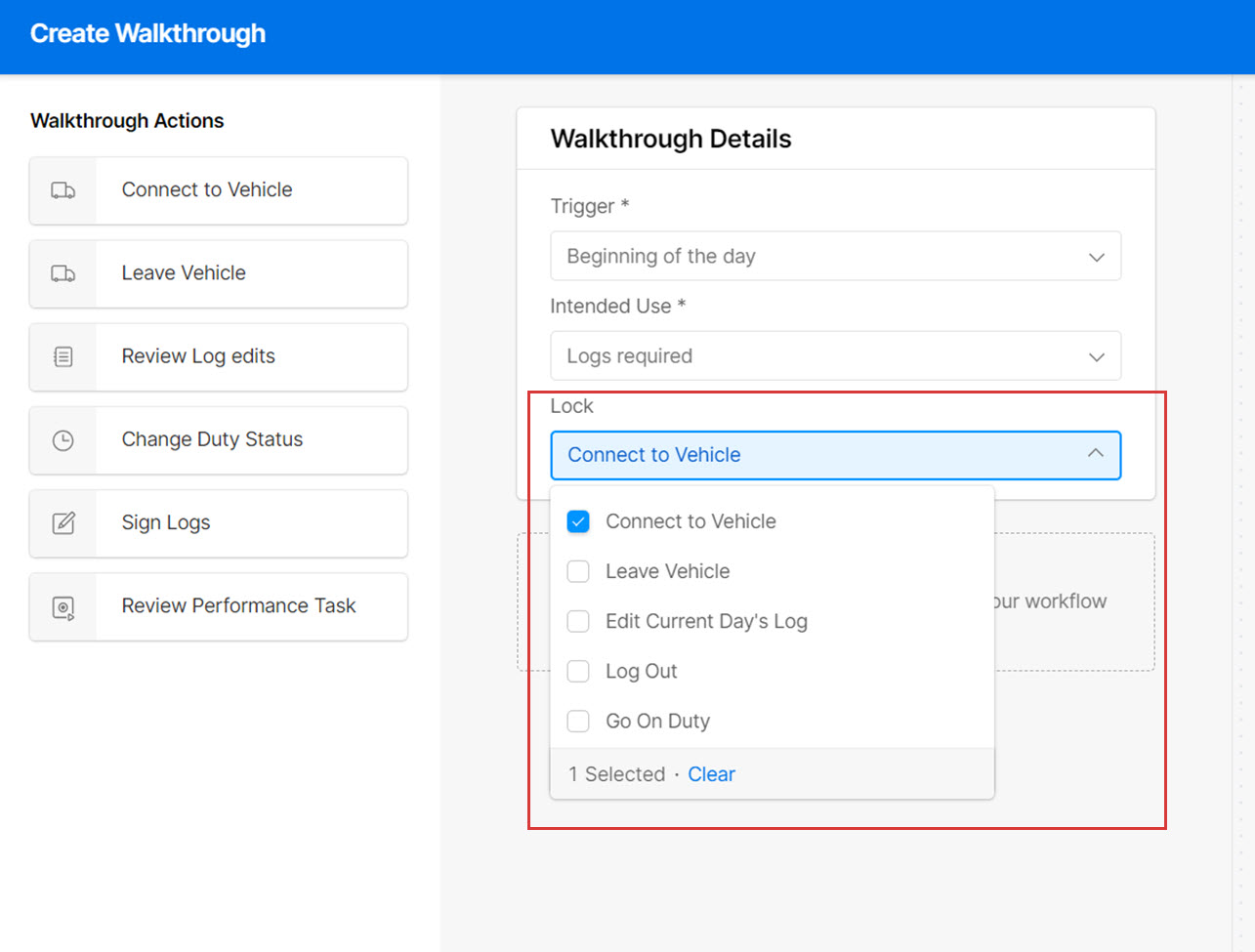1255x952 pixels.
Task: Uncheck the Connect to Vehicle checkbox
Action: (x=578, y=521)
